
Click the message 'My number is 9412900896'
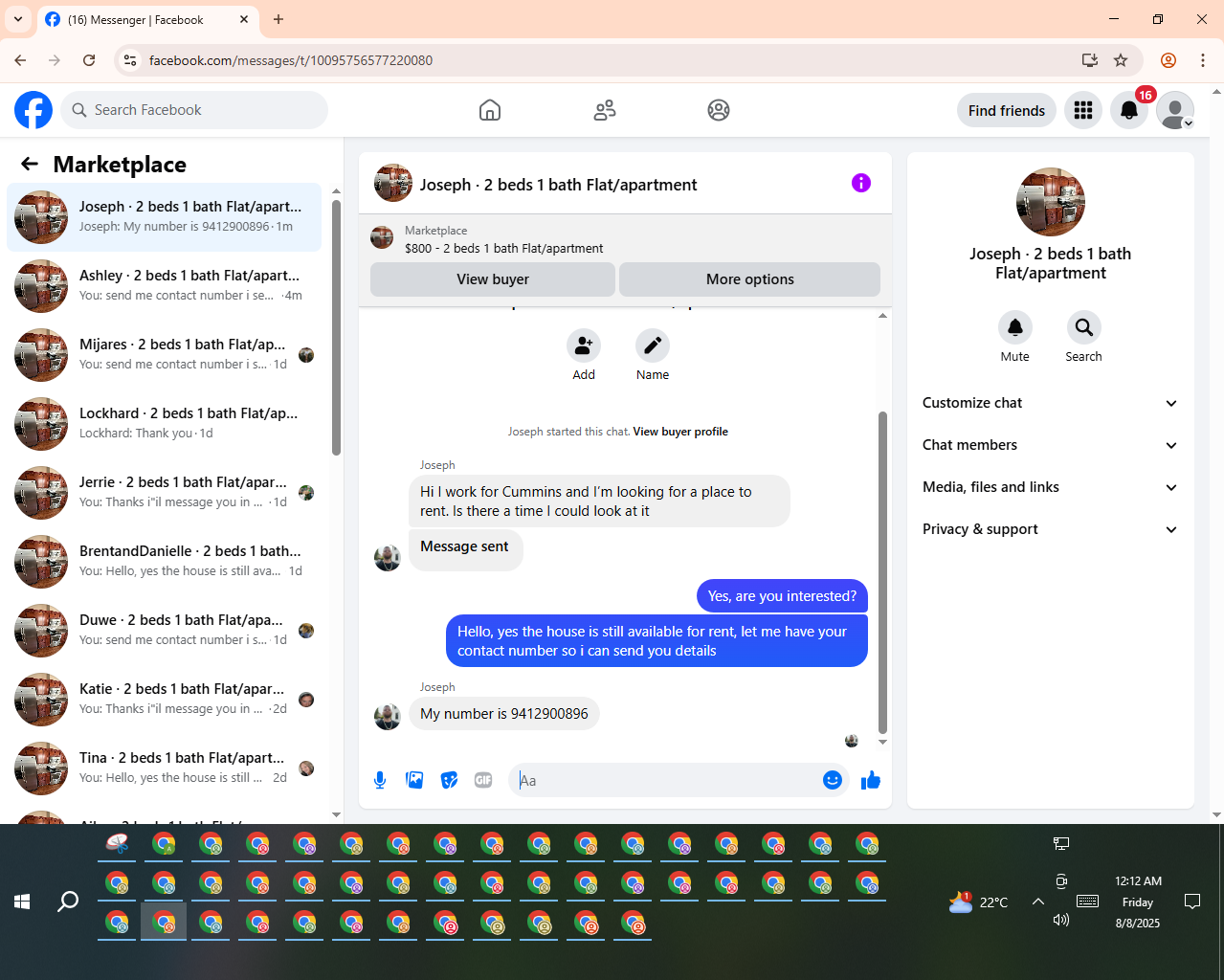click(504, 714)
